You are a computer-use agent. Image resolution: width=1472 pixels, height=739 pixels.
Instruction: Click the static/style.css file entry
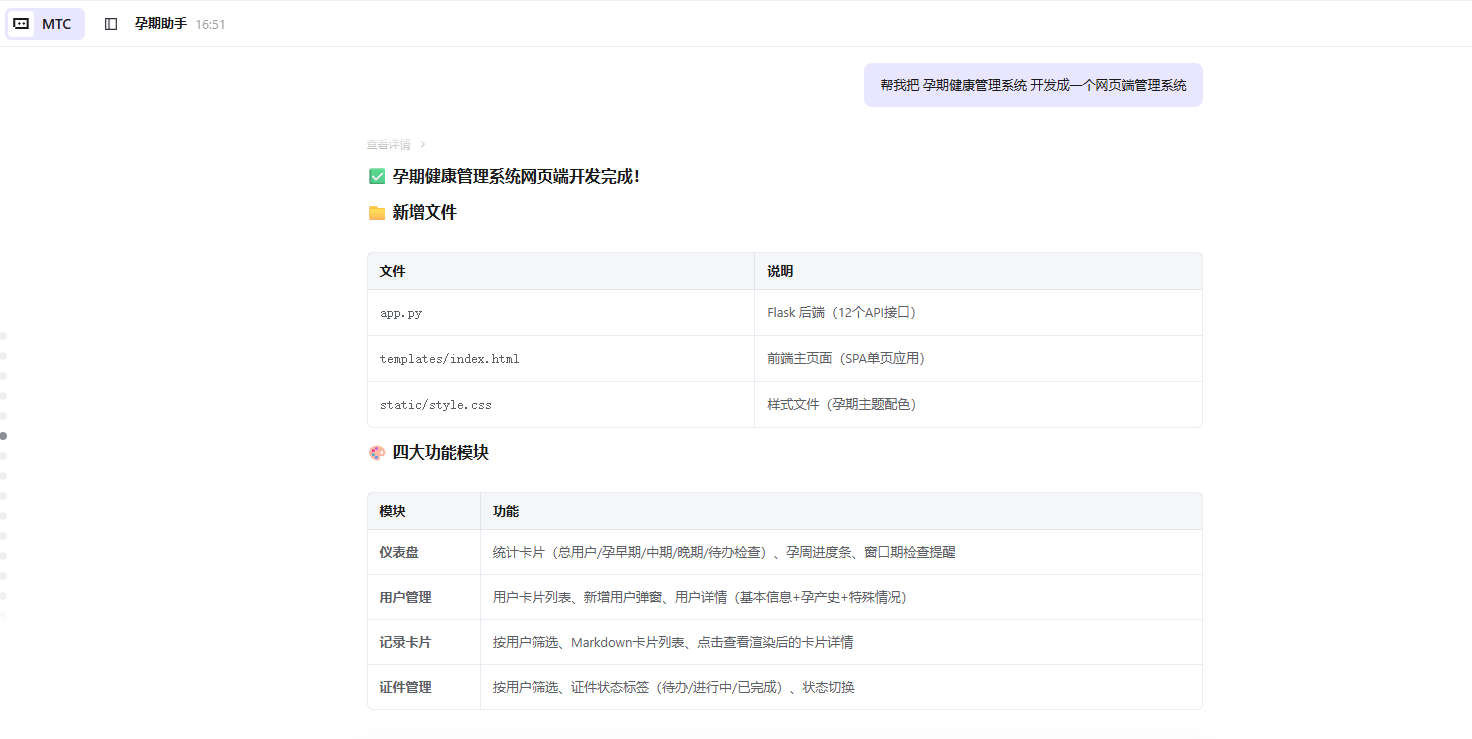(x=435, y=405)
